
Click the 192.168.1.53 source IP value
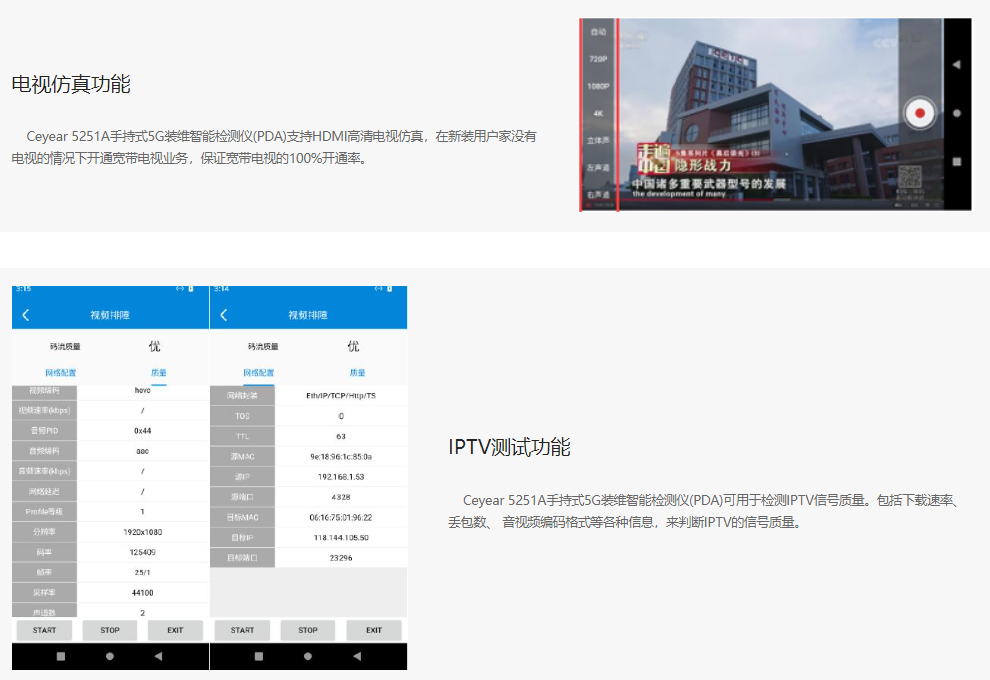pyautogui.click(x=342, y=476)
